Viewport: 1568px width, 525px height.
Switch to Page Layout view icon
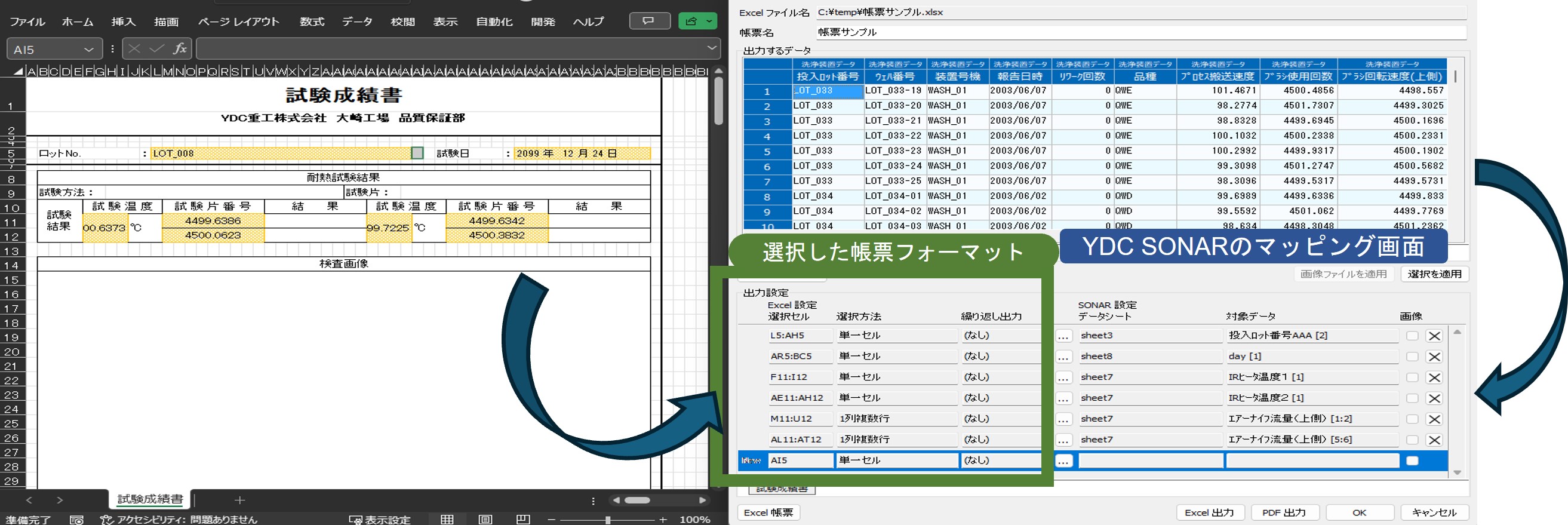tap(485, 520)
